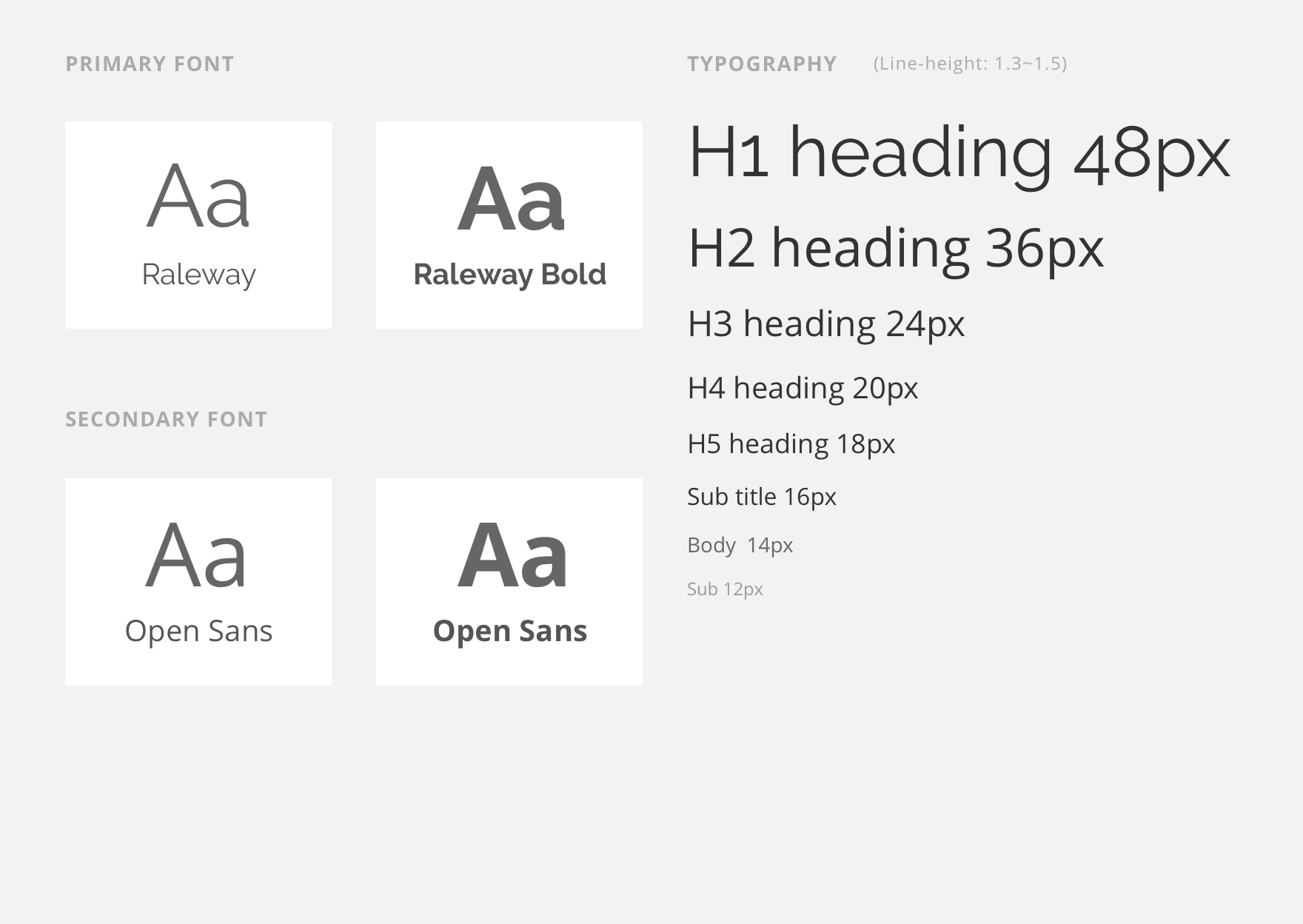Click the TYPOGRAPHY heading
The height and width of the screenshot is (924, 1303).
point(762,64)
